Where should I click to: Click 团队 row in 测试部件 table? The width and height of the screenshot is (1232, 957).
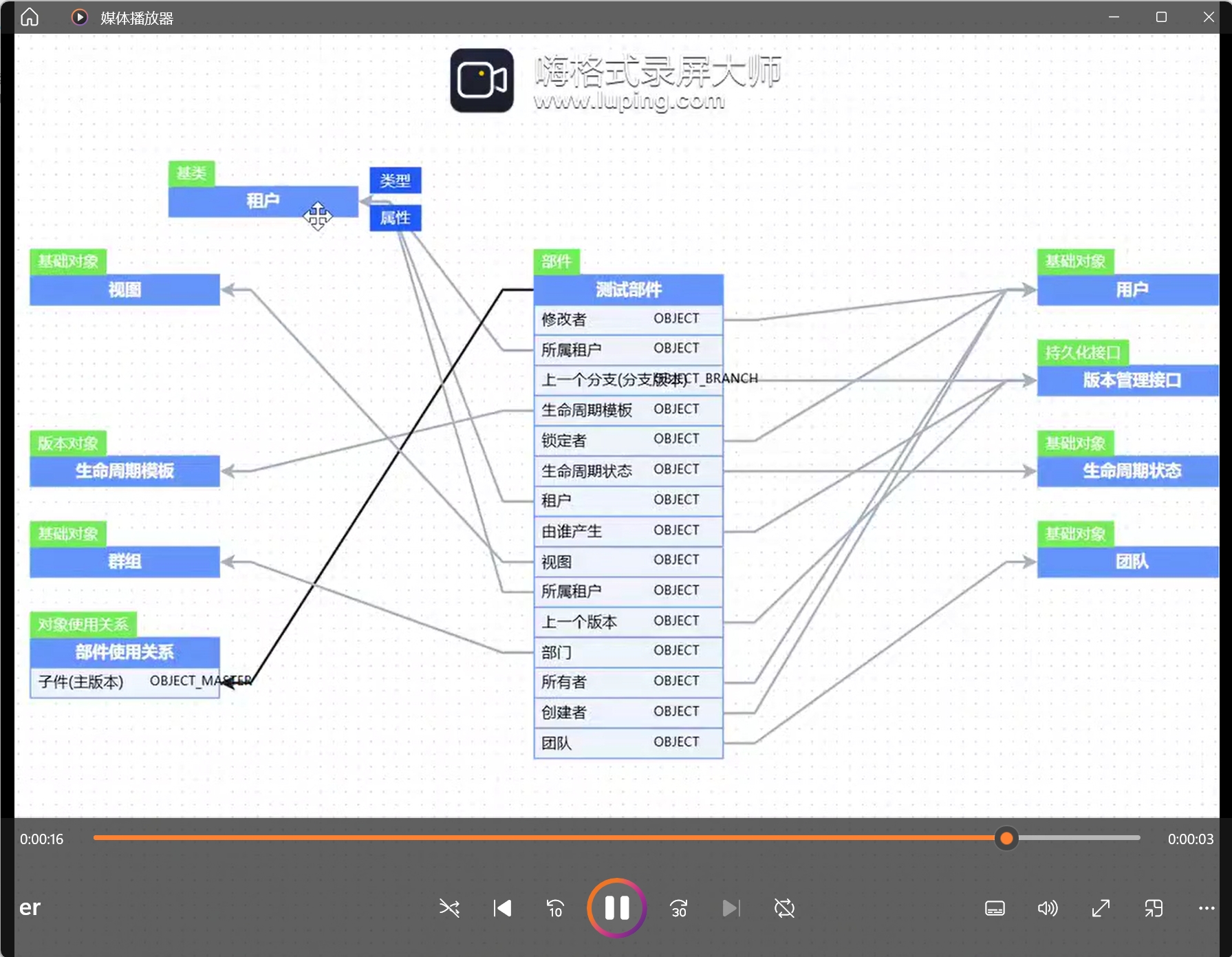pos(628,743)
